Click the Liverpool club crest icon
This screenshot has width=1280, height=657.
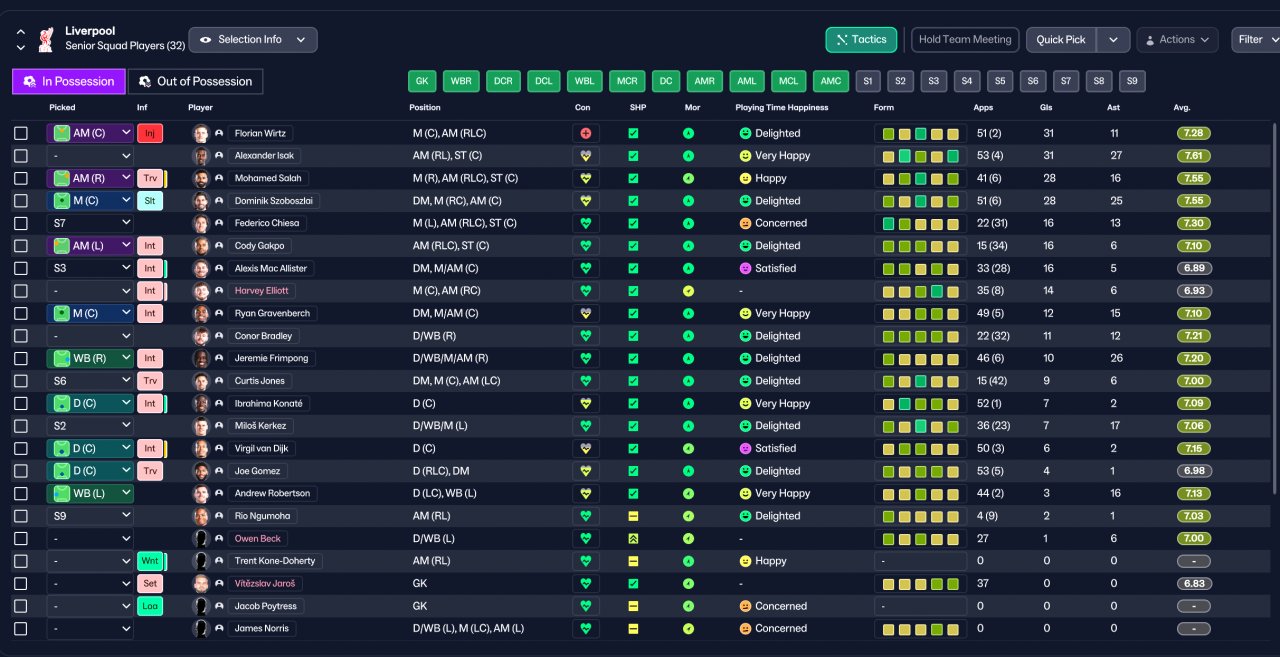pos(45,39)
